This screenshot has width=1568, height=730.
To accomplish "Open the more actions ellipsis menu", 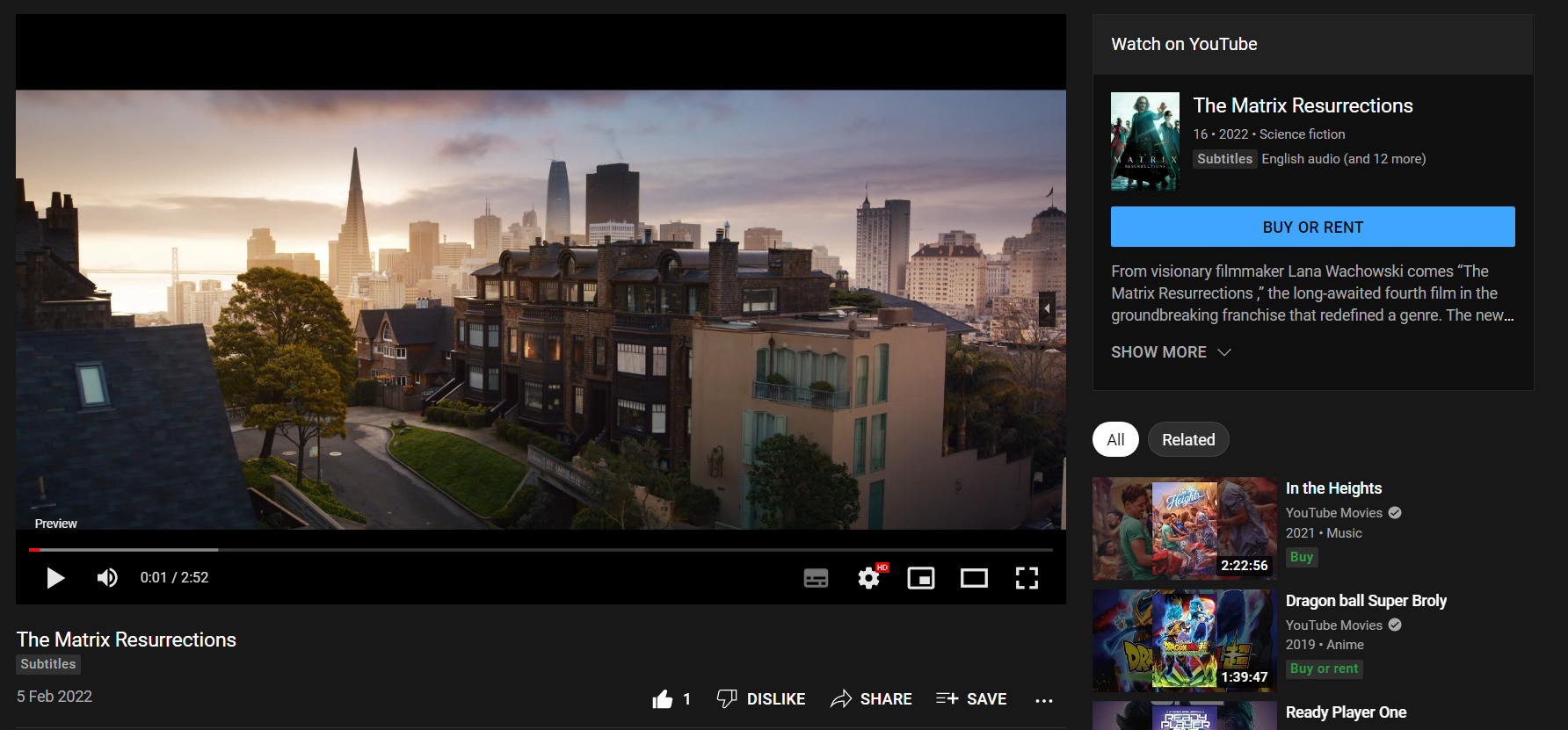I will (1044, 700).
